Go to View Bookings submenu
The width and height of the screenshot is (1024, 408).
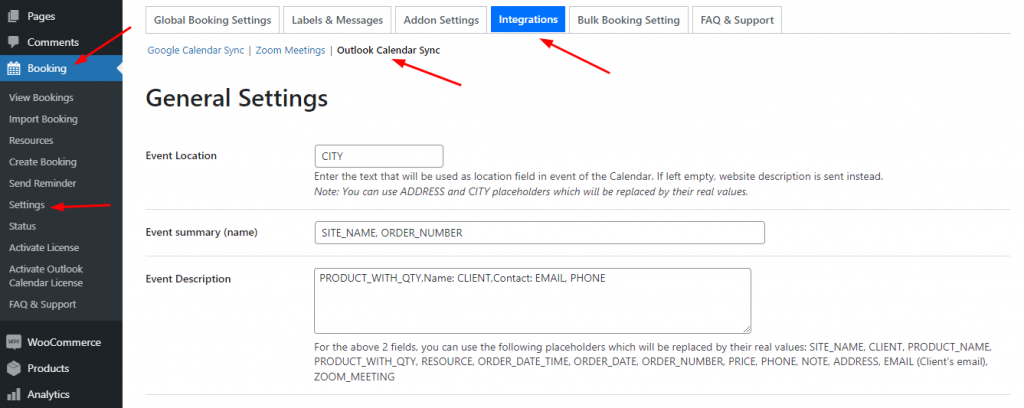41,97
